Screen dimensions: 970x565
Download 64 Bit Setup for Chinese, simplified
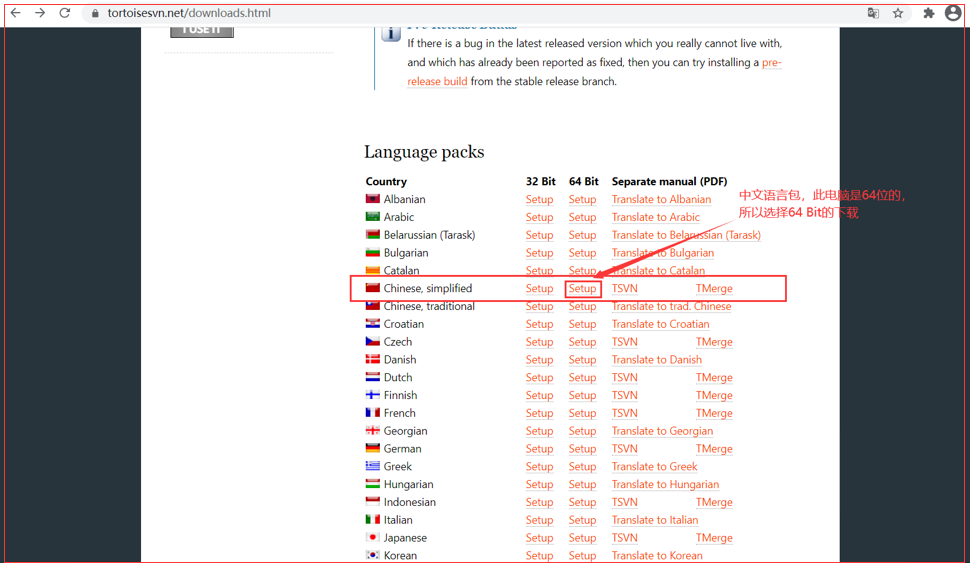click(583, 288)
